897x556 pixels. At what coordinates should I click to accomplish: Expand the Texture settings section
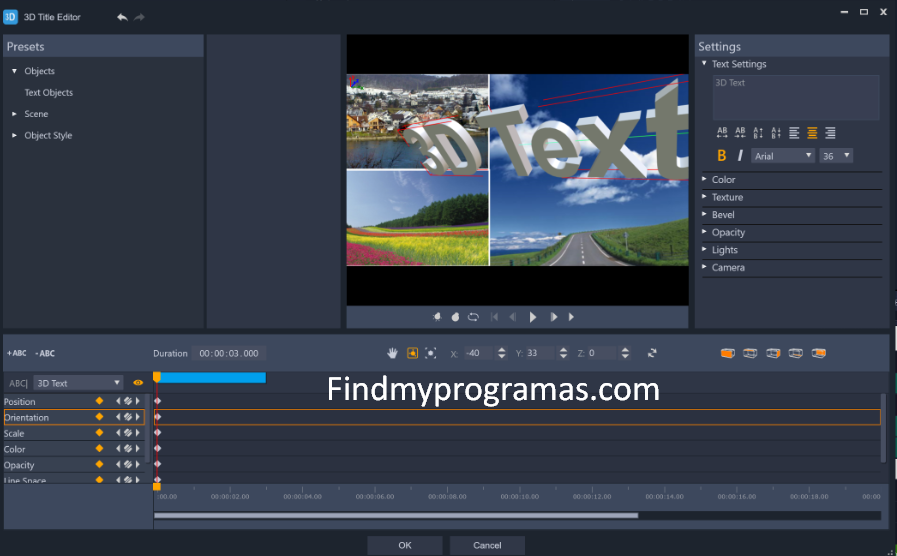click(704, 197)
